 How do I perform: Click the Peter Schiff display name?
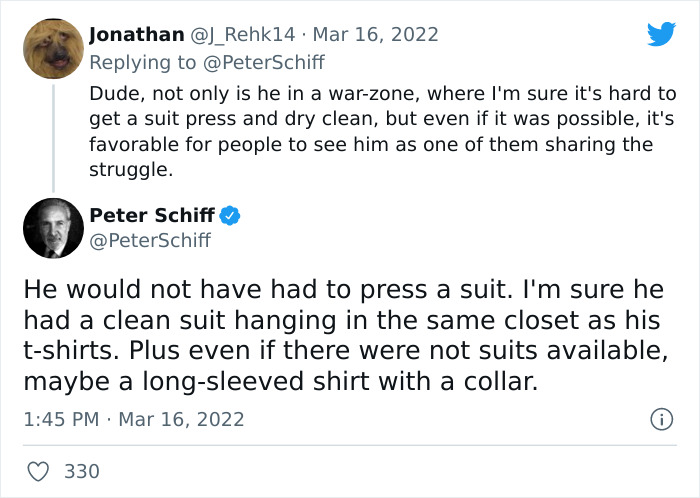(152, 215)
